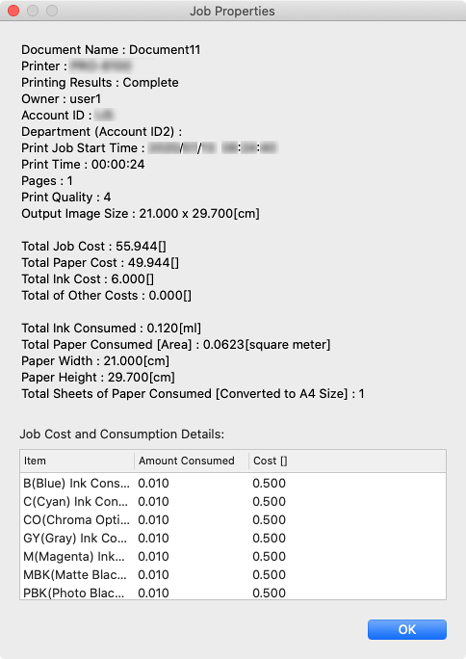Select the CO(Chroma Optimizer) row
This screenshot has width=466, height=659.
click(233, 519)
